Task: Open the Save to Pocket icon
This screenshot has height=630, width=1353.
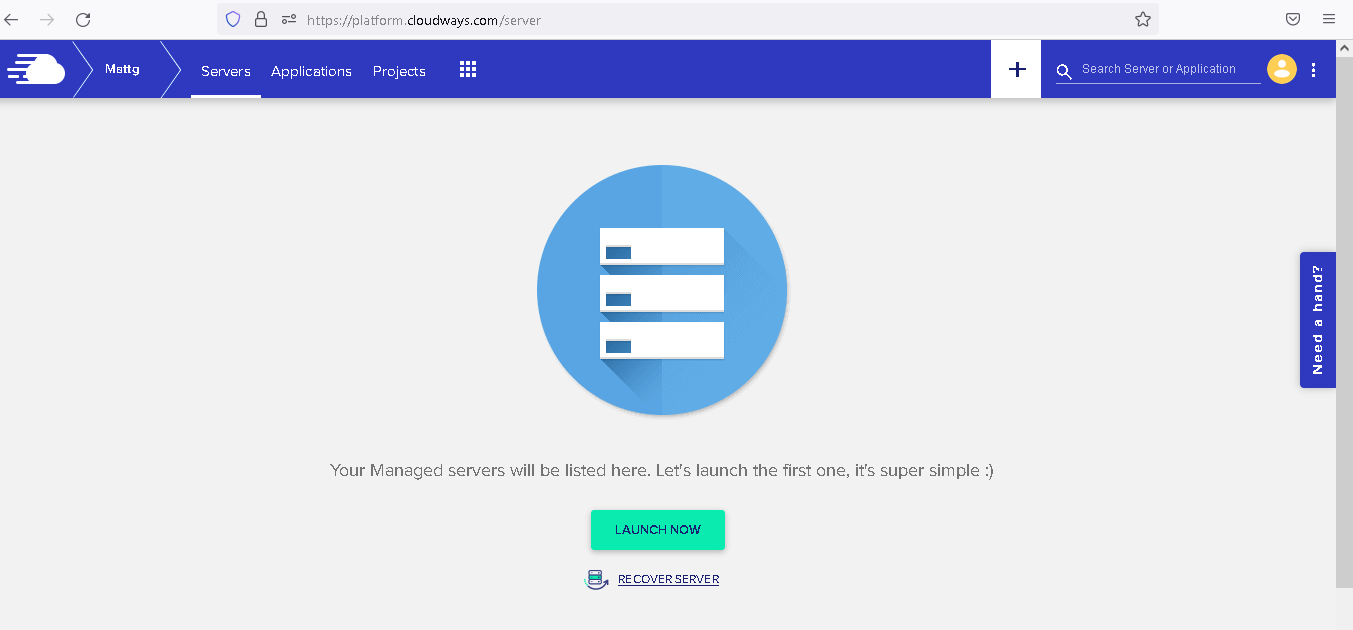Action: [x=1293, y=19]
